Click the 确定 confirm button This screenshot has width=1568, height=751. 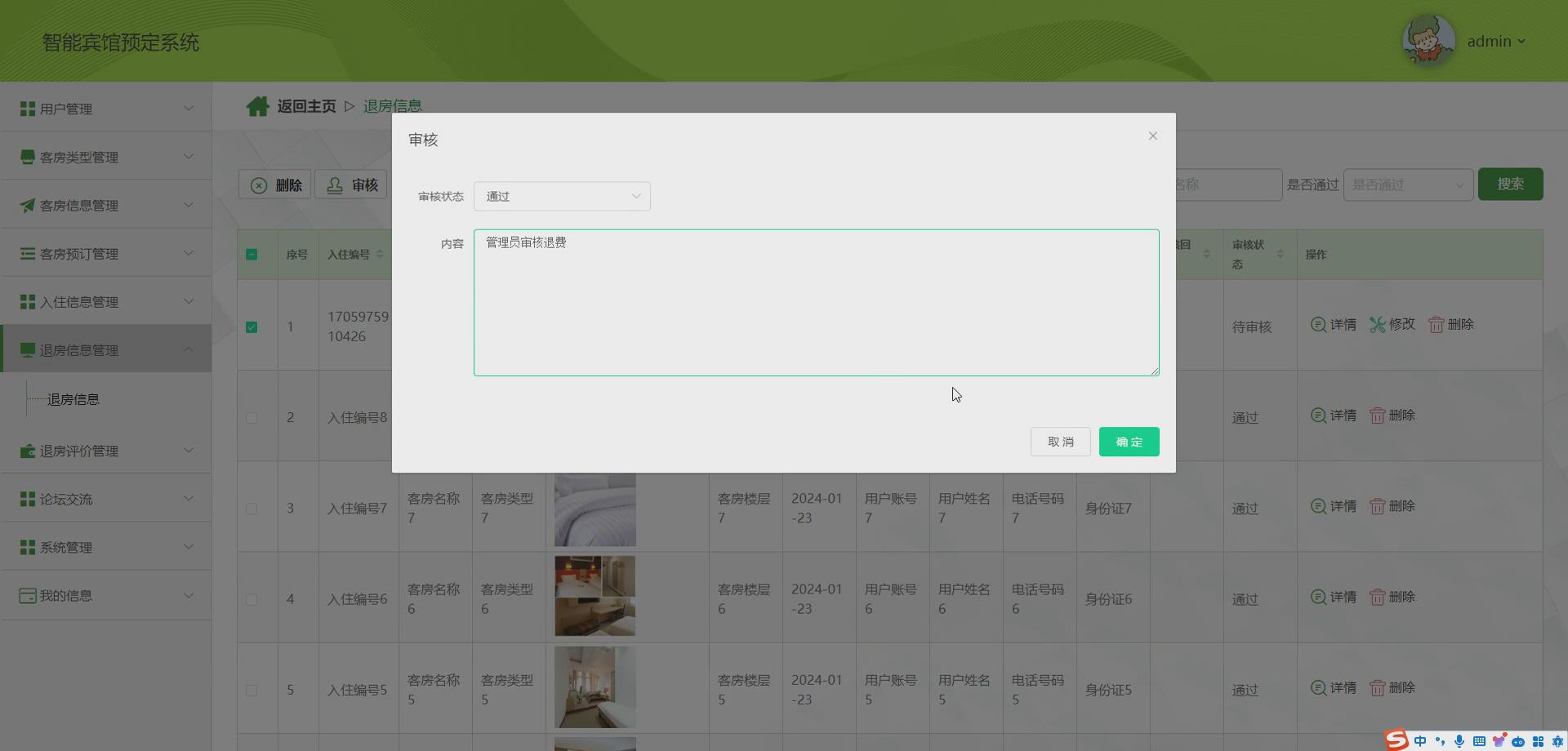pyautogui.click(x=1129, y=442)
